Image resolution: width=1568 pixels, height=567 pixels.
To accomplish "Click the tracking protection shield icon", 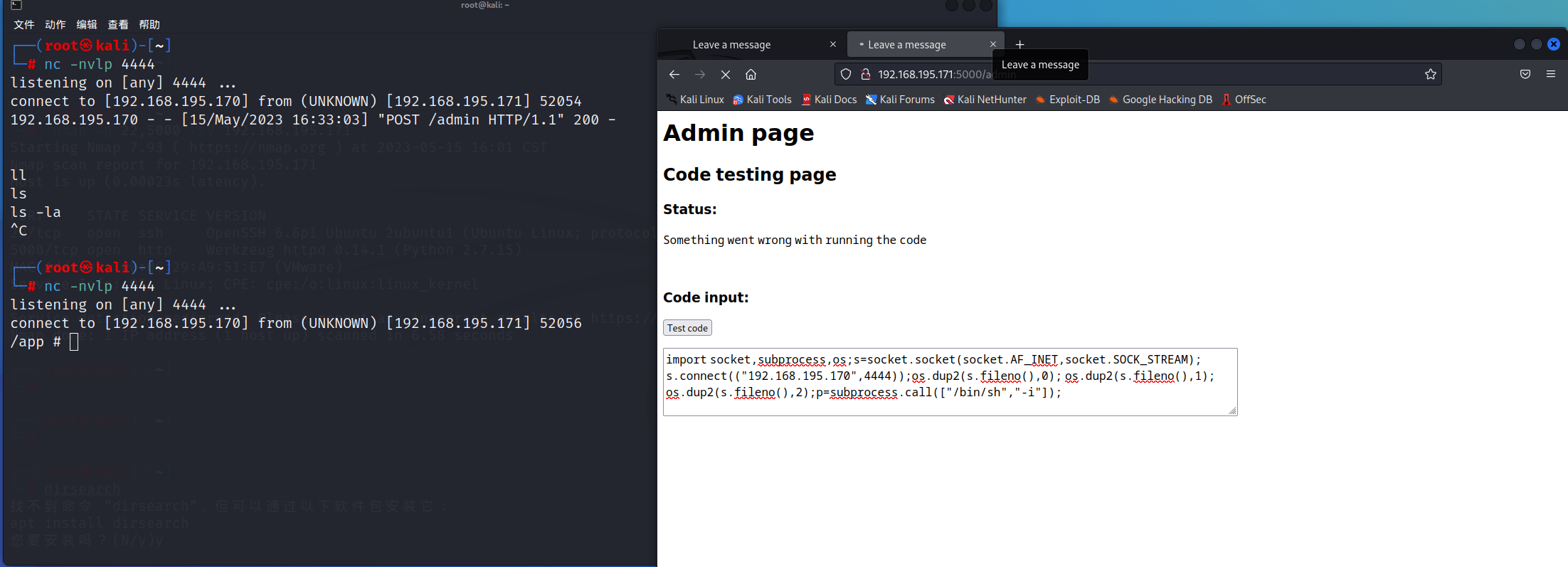I will tap(846, 74).
